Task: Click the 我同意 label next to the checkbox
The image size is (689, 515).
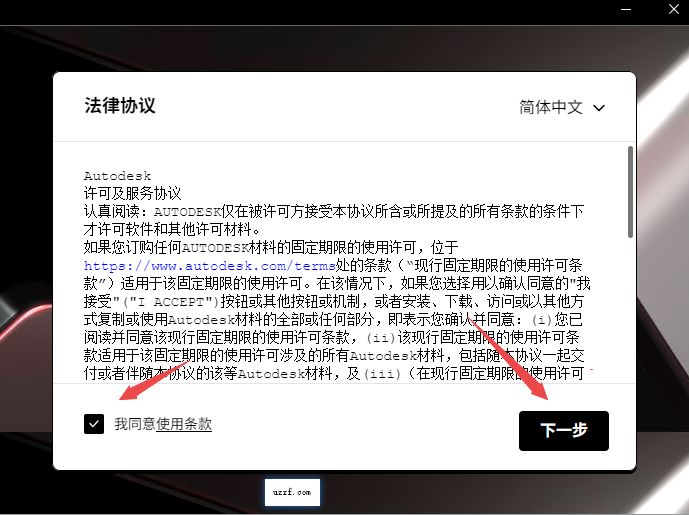Action: 134,424
